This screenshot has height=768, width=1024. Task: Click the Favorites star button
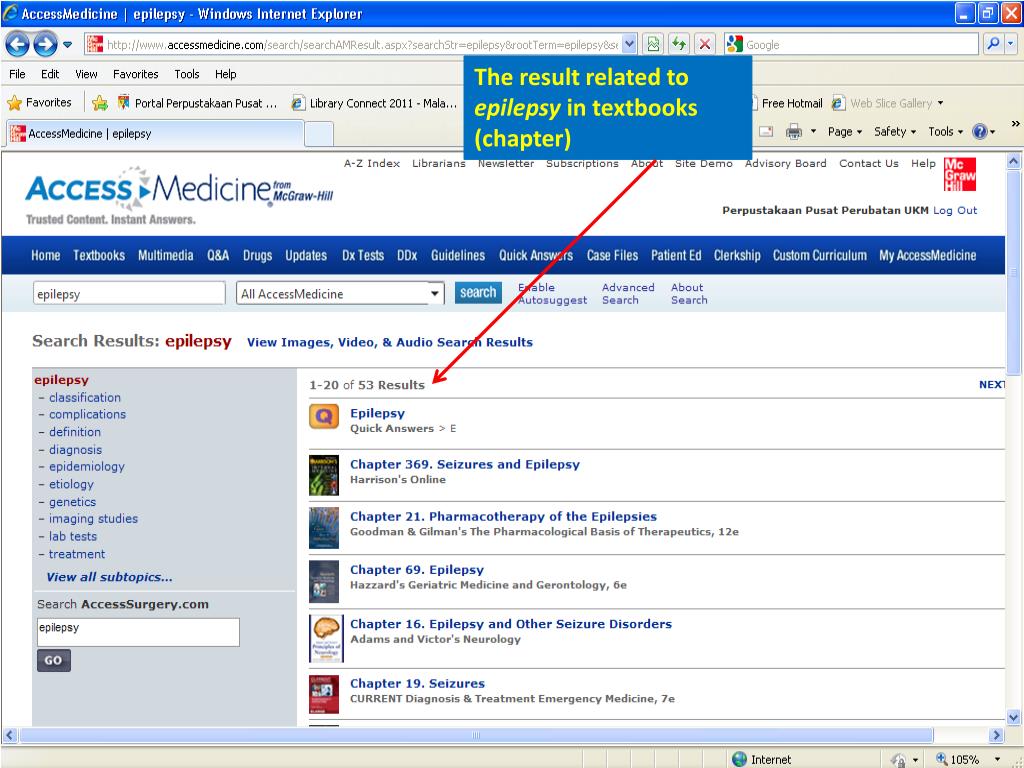(39, 103)
